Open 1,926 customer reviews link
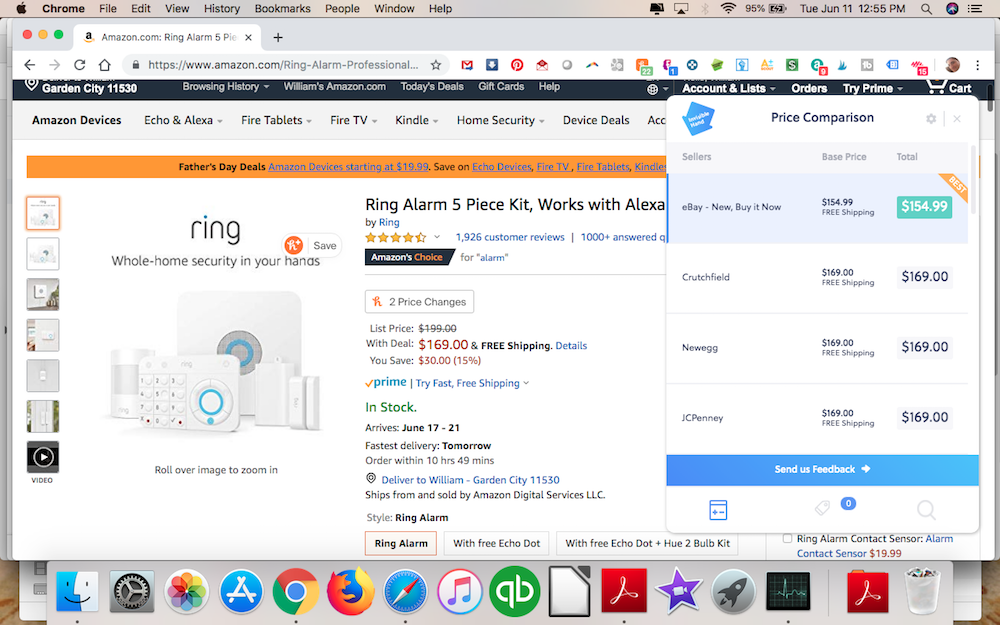The image size is (1000, 625). coord(510,237)
